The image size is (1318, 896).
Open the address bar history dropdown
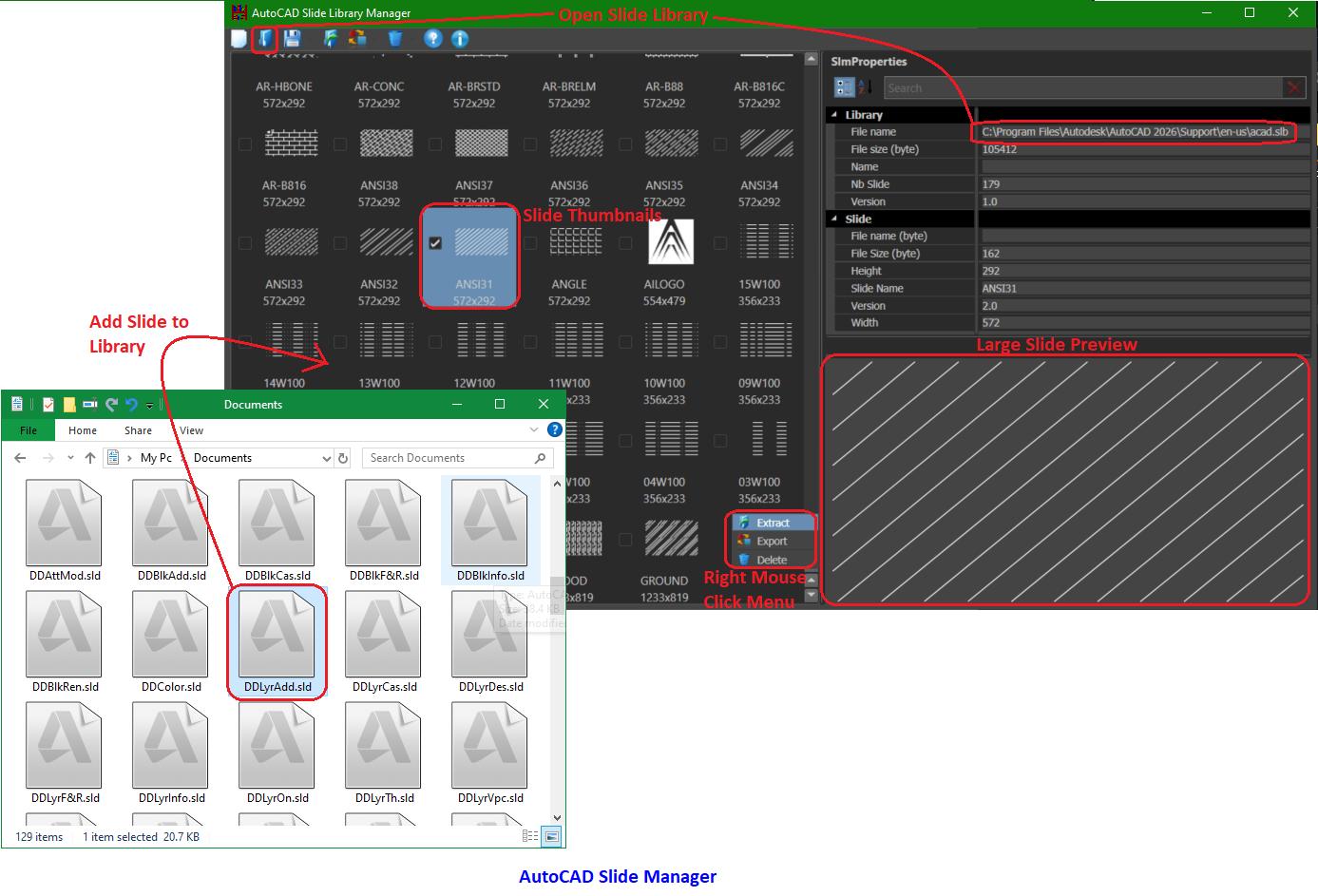point(327,458)
